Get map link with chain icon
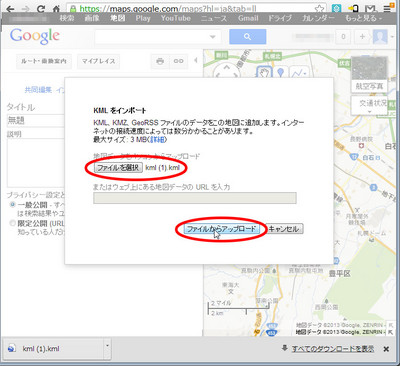The width and height of the screenshot is (400, 366). tap(178, 61)
